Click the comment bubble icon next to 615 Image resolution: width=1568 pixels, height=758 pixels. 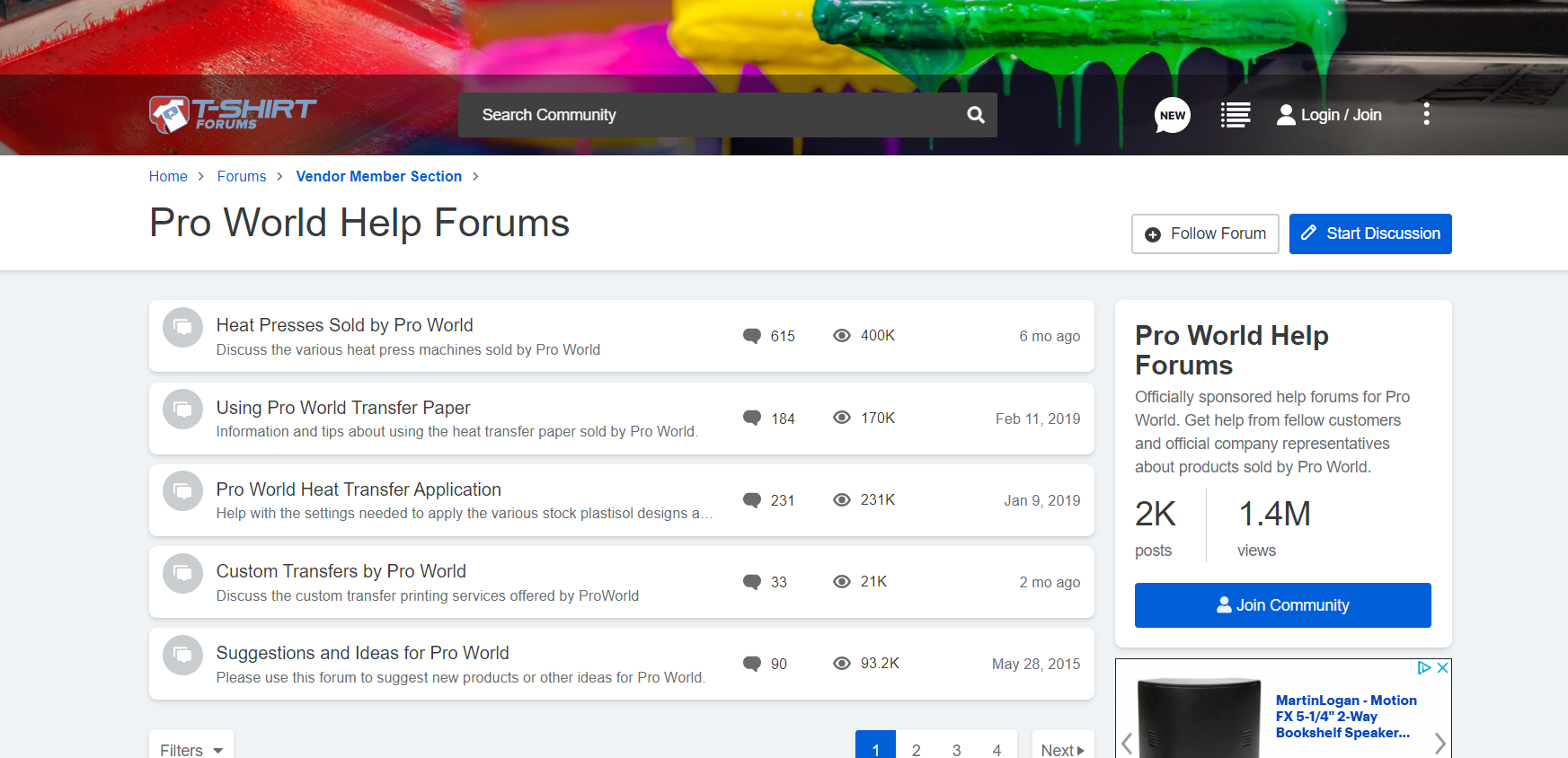pyautogui.click(x=752, y=336)
